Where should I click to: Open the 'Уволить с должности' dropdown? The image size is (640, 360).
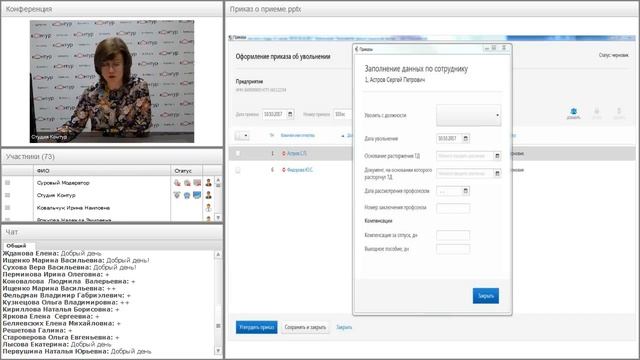point(469,115)
